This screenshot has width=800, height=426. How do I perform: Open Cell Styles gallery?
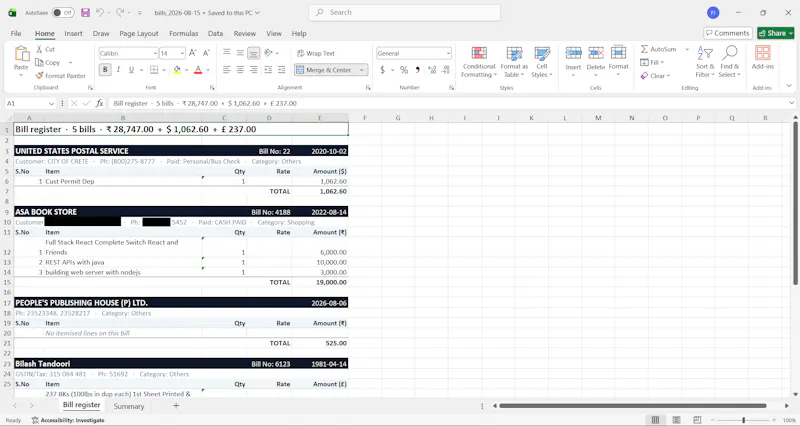pos(542,62)
